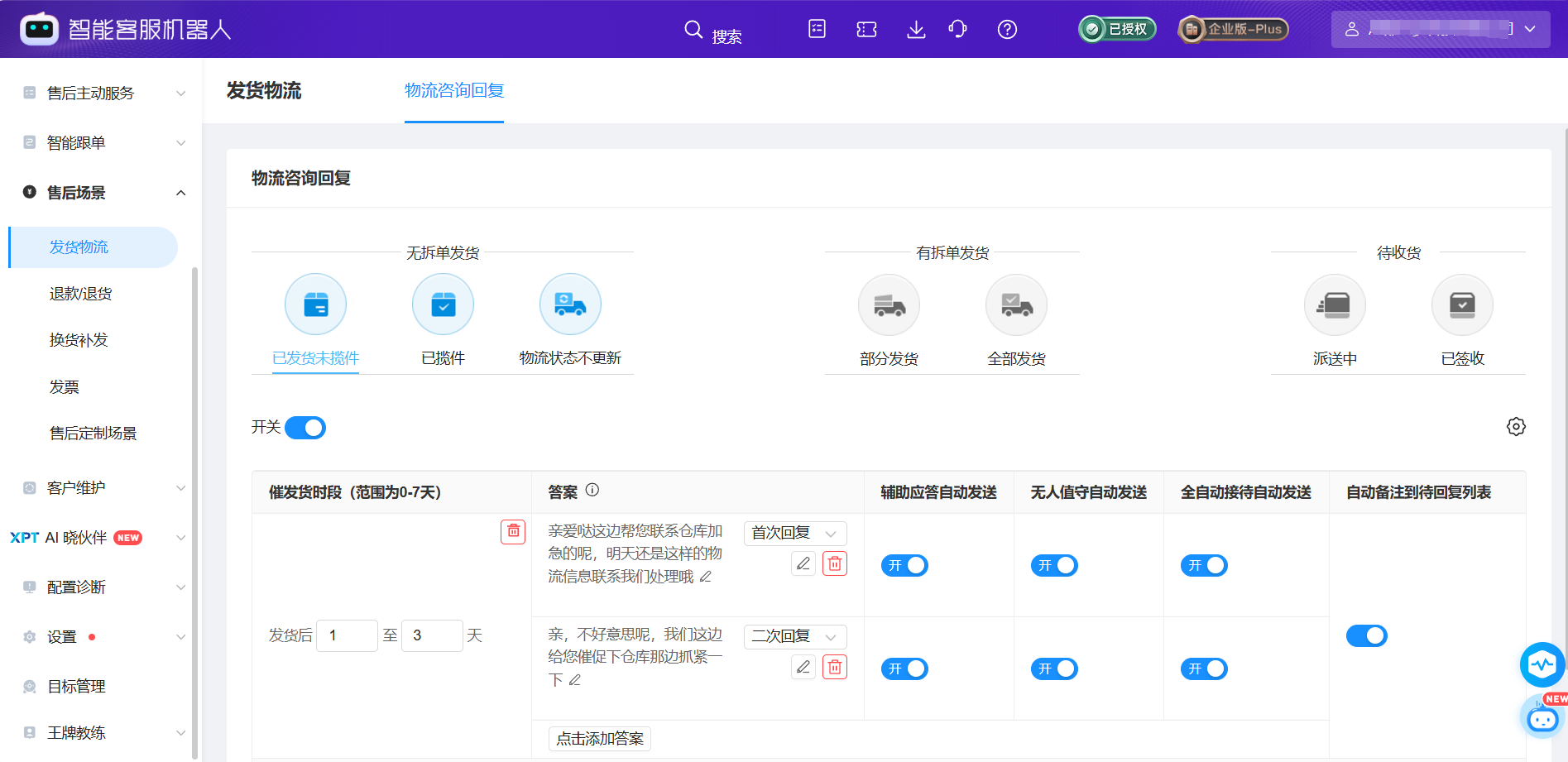Toggle 无人值守自动发送 for 二次回复
This screenshot has height=762, width=1568.
tap(1054, 669)
